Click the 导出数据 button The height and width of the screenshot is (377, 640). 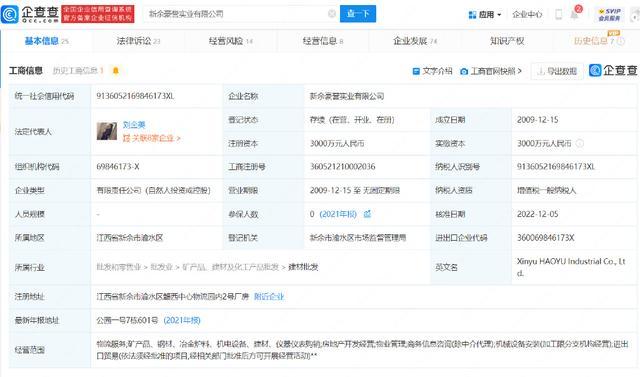point(557,71)
